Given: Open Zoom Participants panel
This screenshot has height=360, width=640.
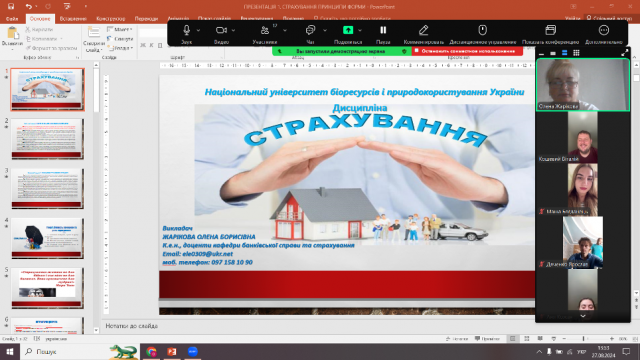Looking at the screenshot, I should [265, 30].
